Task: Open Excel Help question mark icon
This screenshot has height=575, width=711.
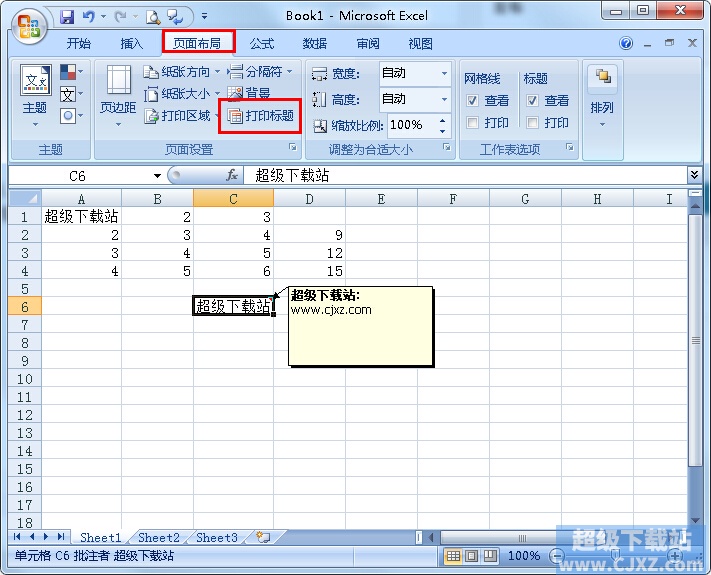Action: (626, 44)
